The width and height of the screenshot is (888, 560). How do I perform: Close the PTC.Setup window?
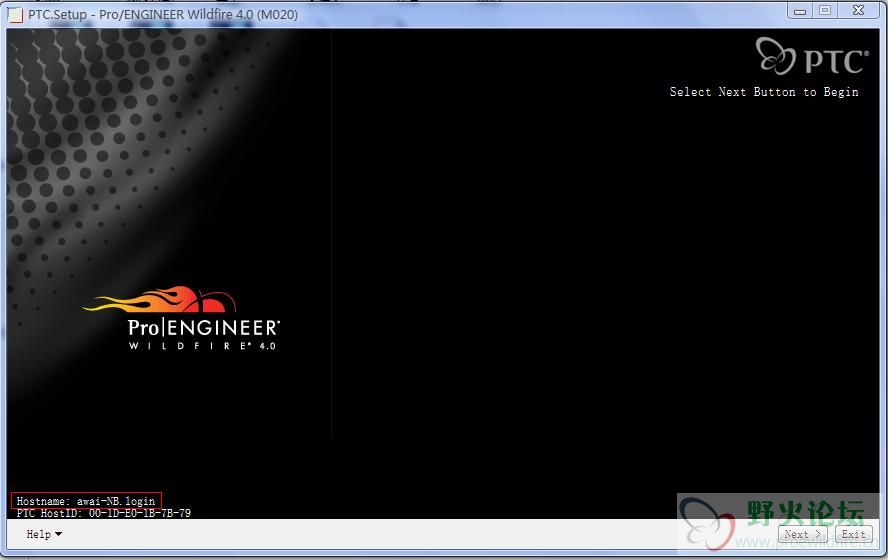coord(859,11)
